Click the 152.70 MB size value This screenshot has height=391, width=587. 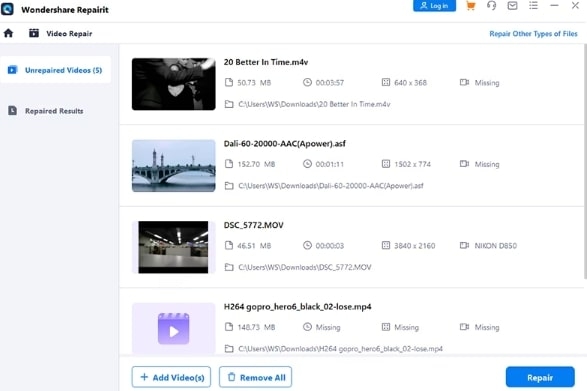[256, 164]
